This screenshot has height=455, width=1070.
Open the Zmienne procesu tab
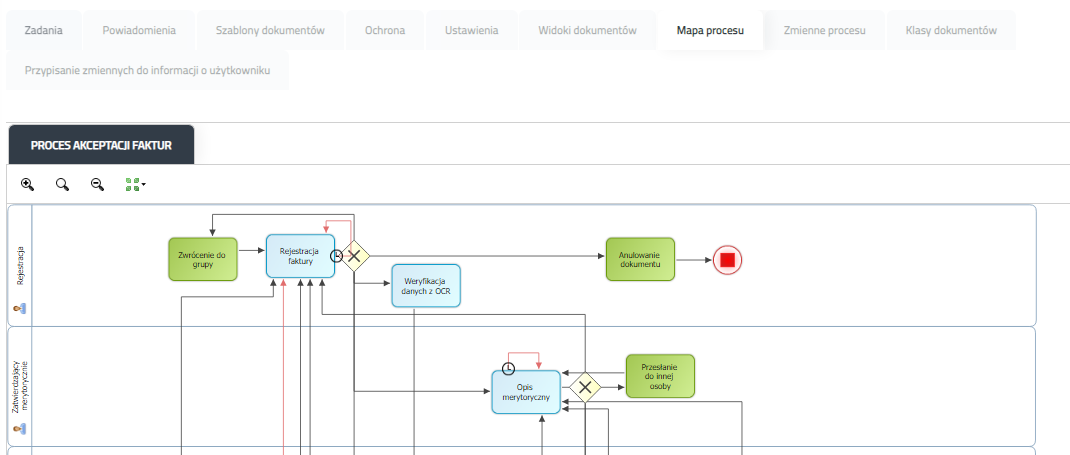[x=824, y=30]
